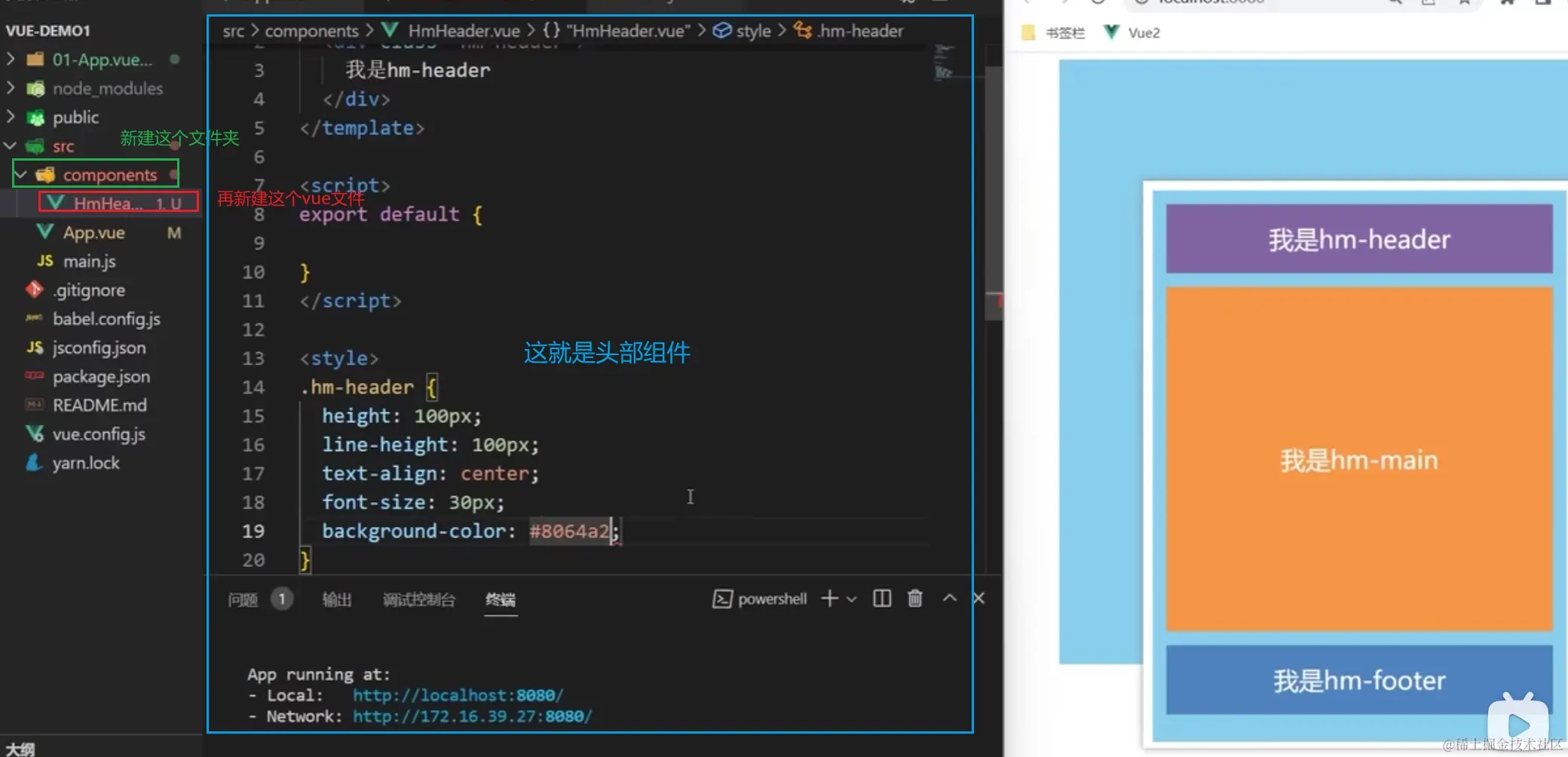Screen dimensions: 1568x757
Task: Click Vue icon of App.vue
Action: tap(45, 232)
